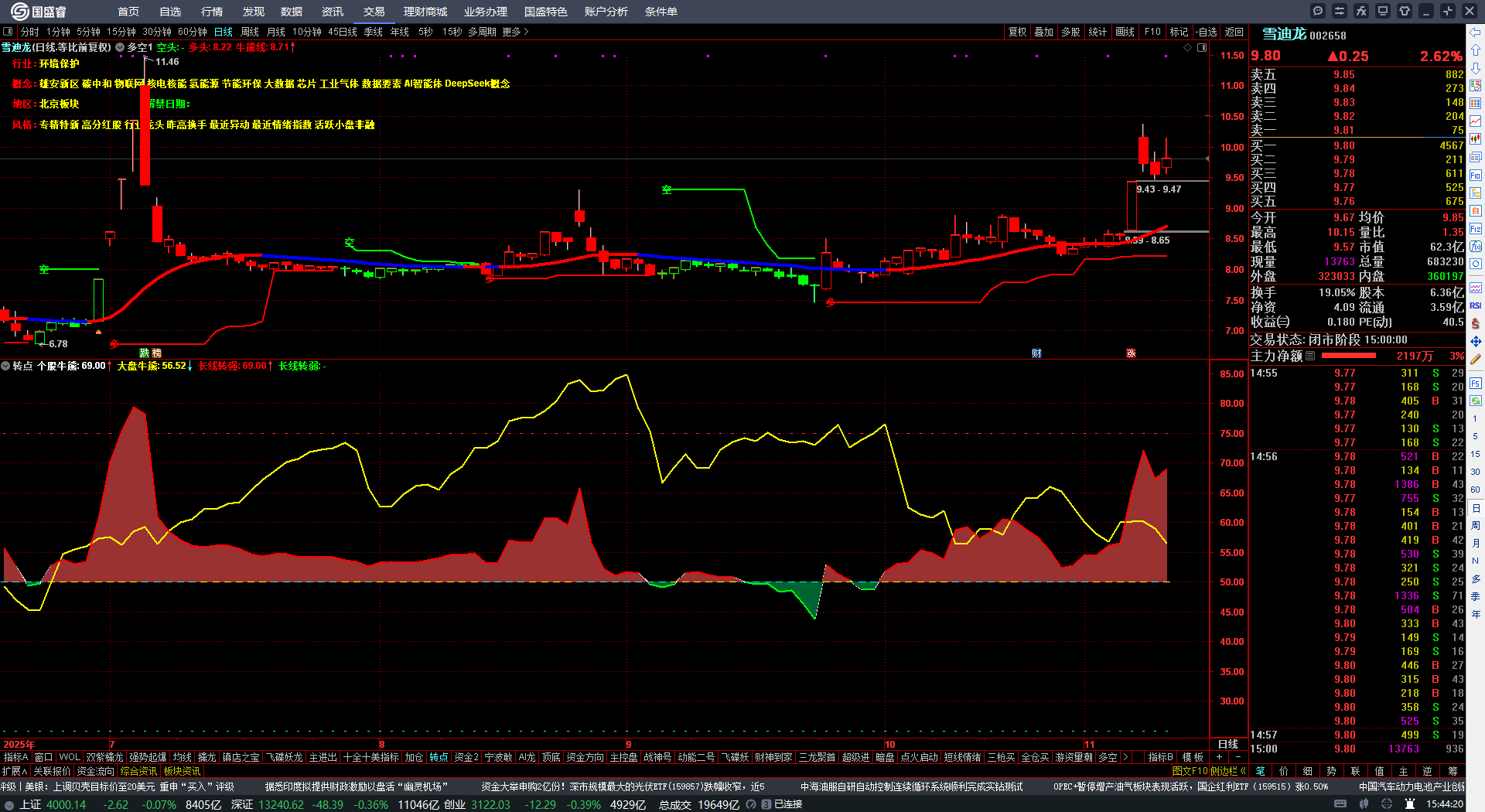
Task: Open the 模板 template dropdown
Action: [1193, 757]
